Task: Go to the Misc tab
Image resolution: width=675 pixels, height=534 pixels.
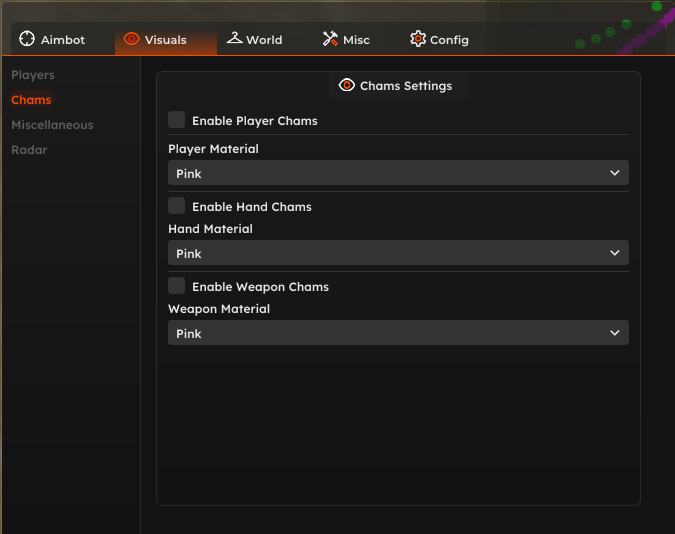Action: 346,39
